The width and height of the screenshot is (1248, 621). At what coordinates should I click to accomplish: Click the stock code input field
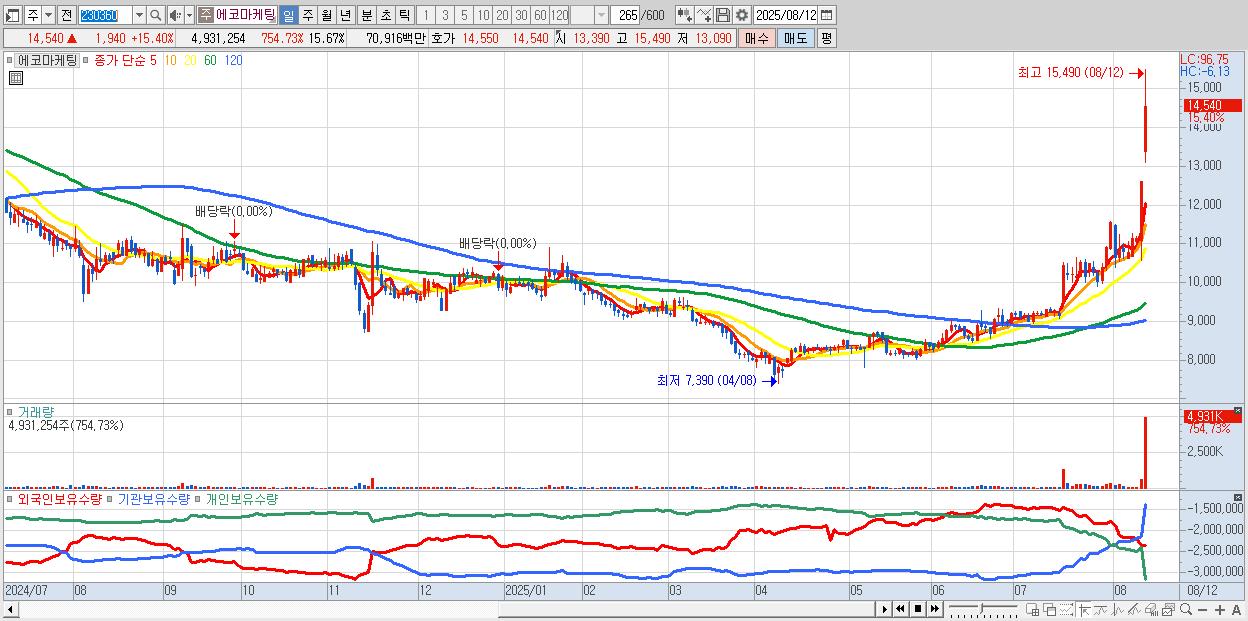(105, 15)
